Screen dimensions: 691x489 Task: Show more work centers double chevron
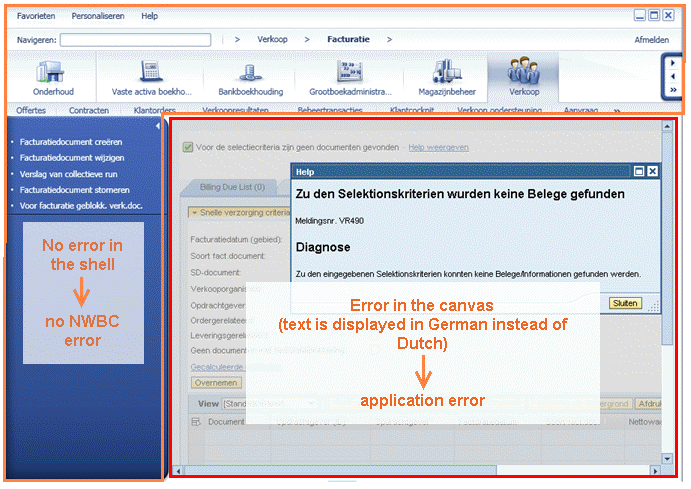pos(673,90)
